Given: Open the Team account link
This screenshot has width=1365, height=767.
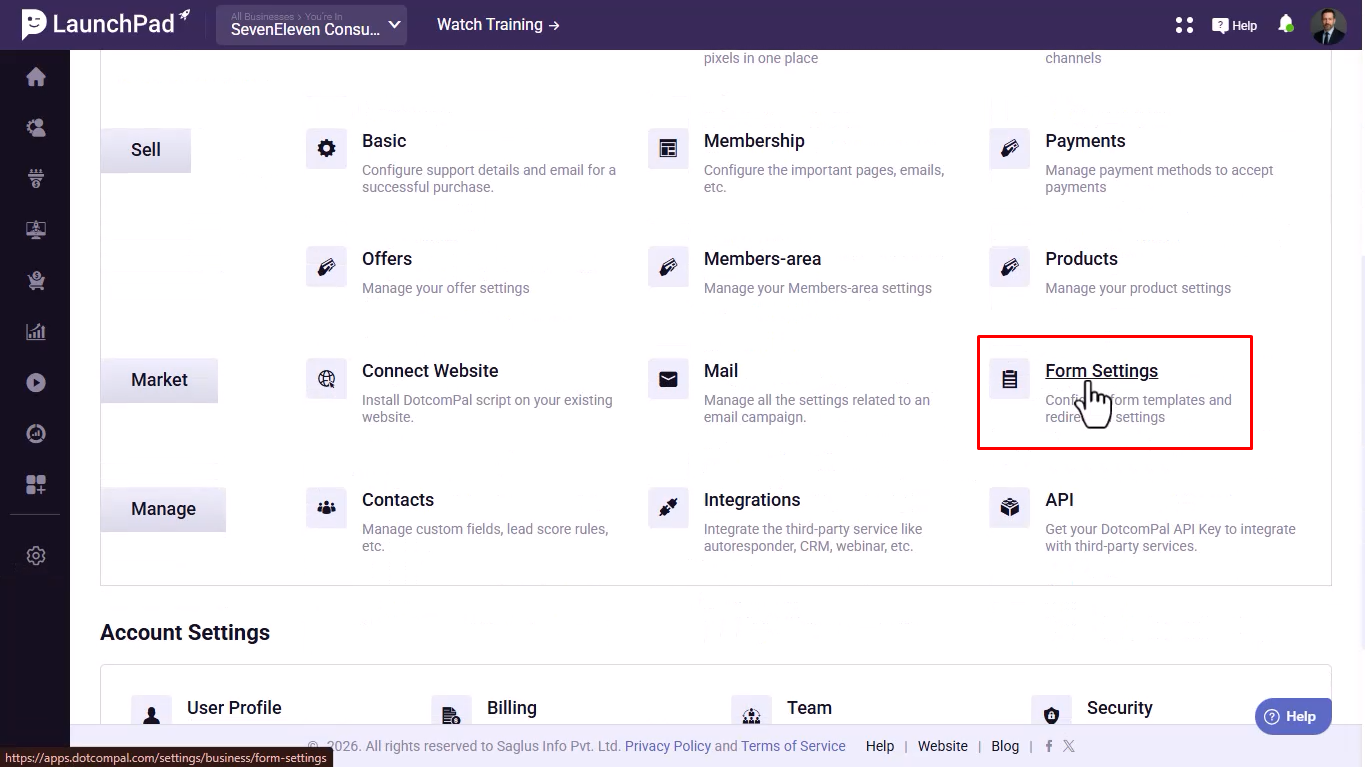Looking at the screenshot, I should coord(809,708).
